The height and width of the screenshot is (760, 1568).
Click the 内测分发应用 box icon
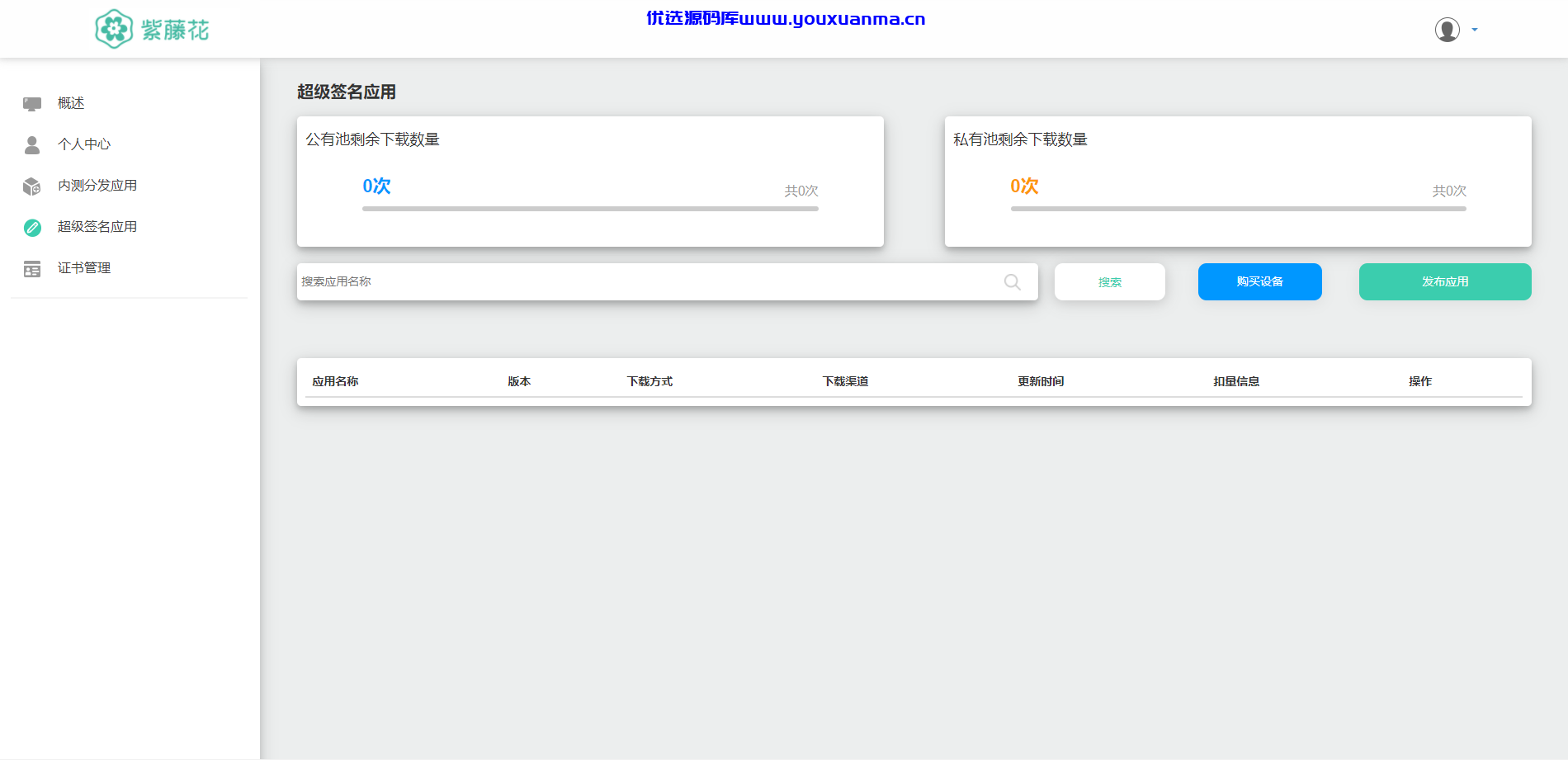pos(32,186)
